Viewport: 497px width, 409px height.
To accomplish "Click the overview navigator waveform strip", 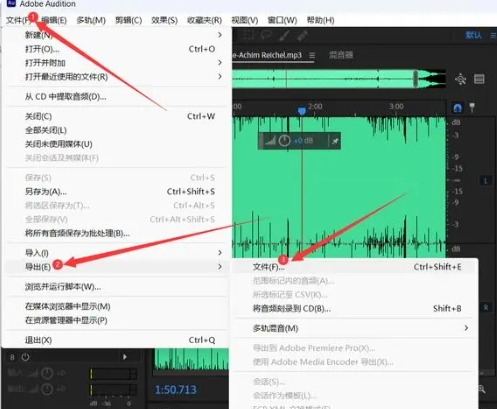I will [339, 79].
